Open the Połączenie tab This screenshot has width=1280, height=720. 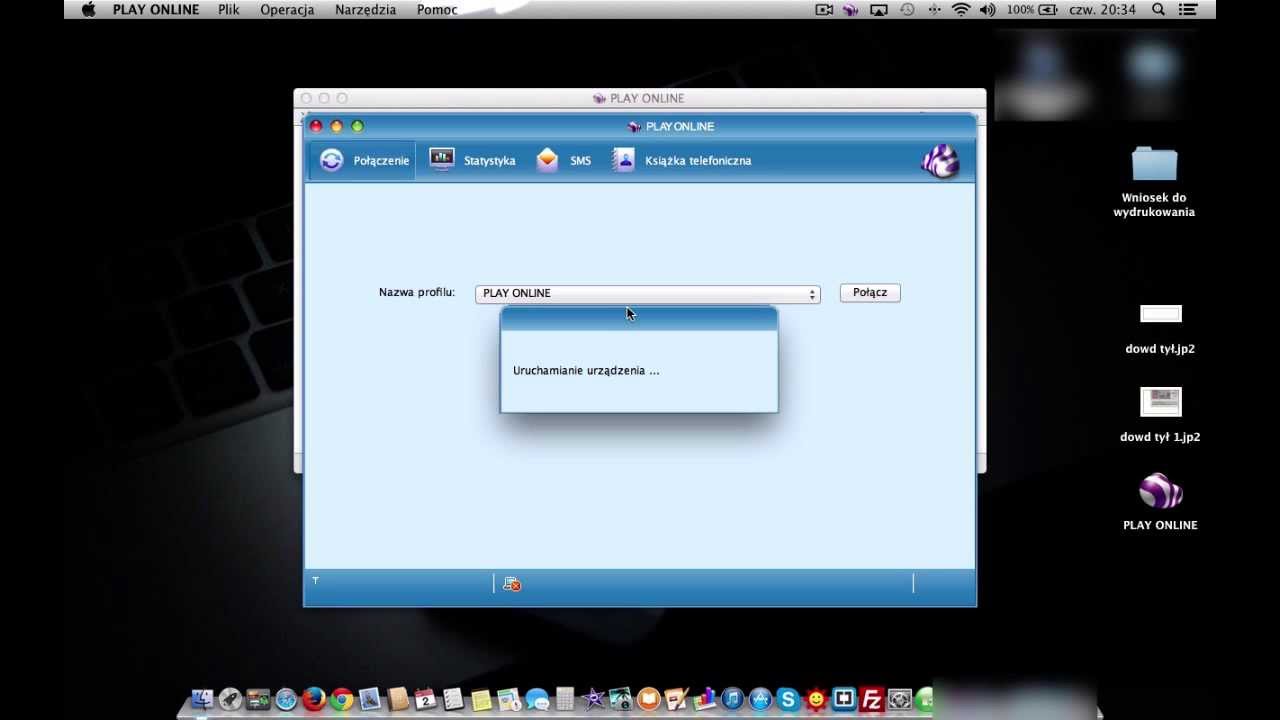tap(364, 161)
